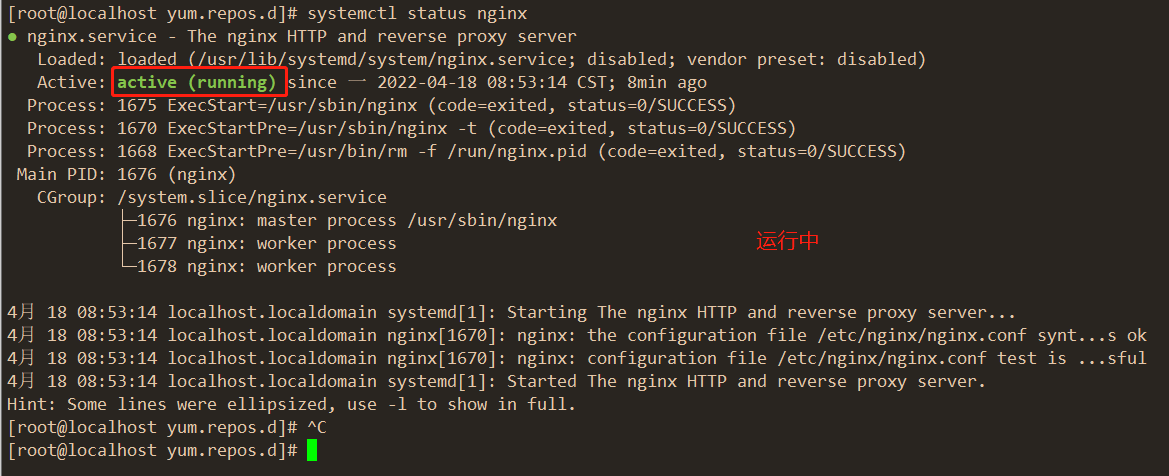Click the /system.slice/nginx.service CGroup path
This screenshot has width=1169, height=476.
[x=252, y=198]
